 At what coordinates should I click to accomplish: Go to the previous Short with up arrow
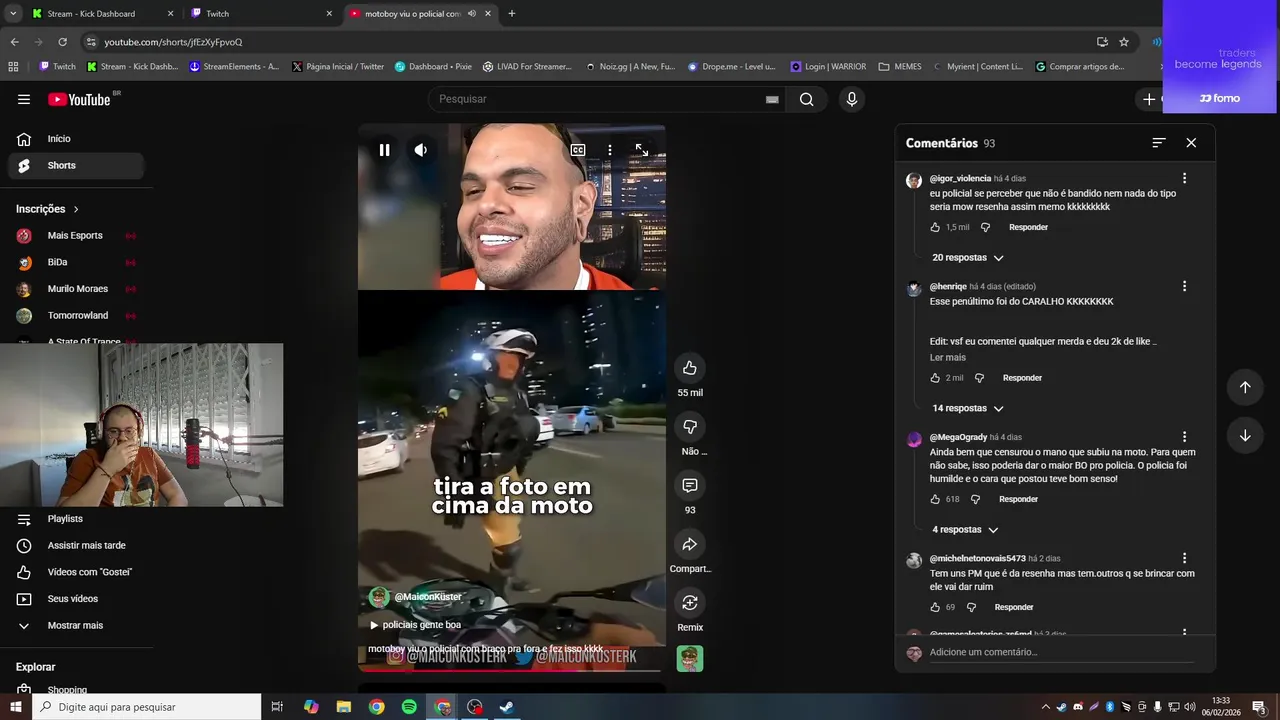coord(1245,387)
